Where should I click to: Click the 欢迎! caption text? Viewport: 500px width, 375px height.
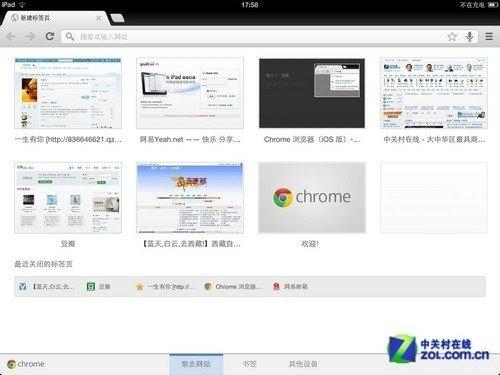[310, 244]
